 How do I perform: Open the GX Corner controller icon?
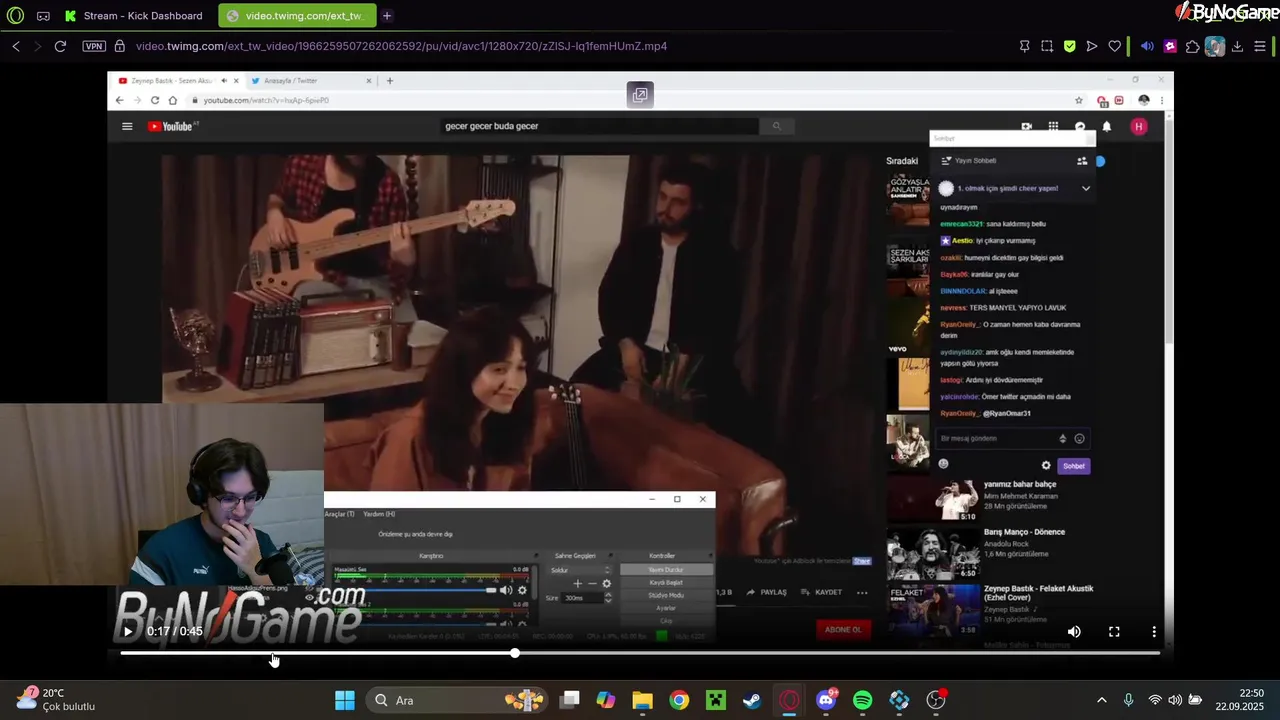click(x=43, y=16)
